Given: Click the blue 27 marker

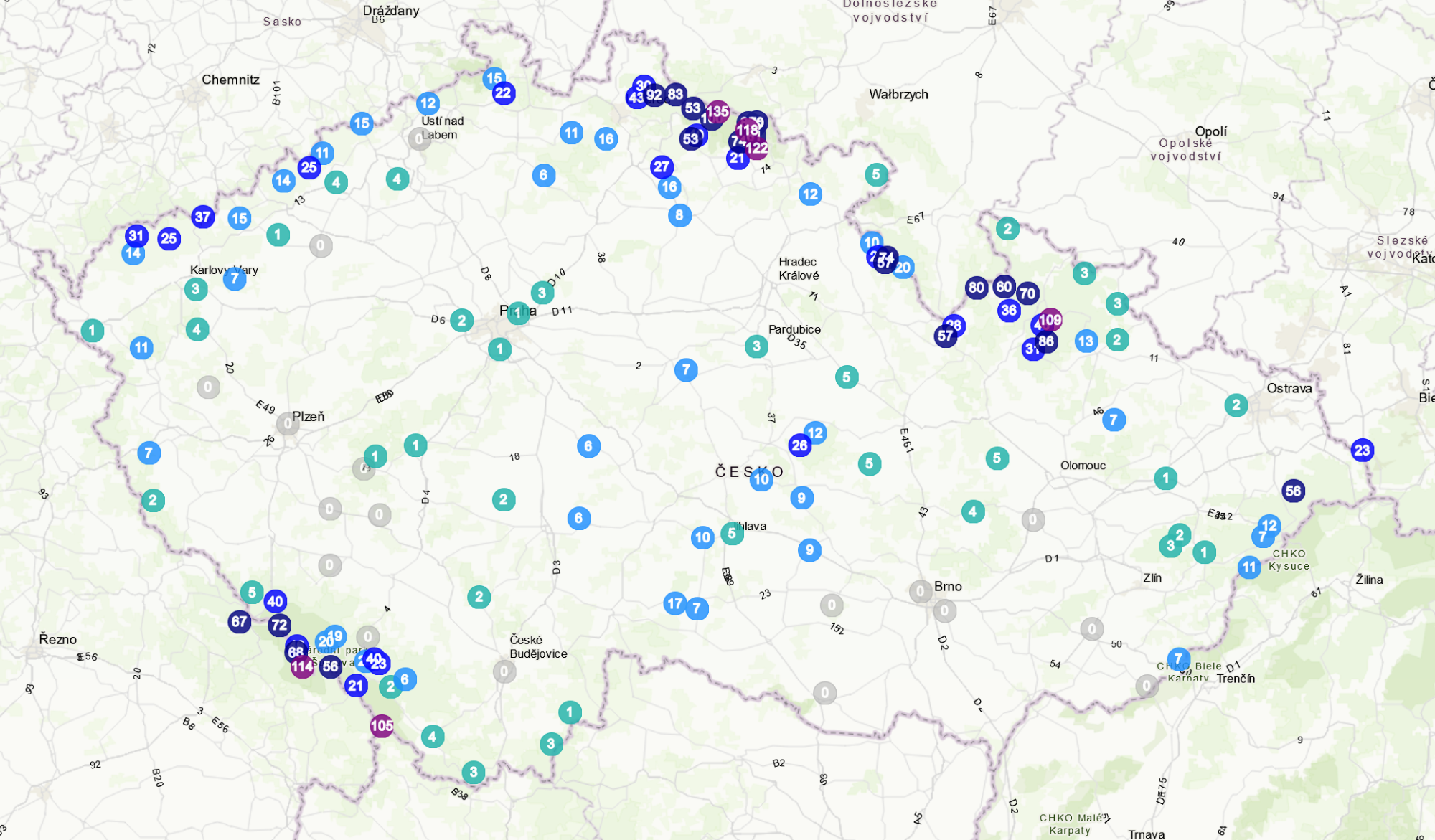Looking at the screenshot, I should point(662,167).
